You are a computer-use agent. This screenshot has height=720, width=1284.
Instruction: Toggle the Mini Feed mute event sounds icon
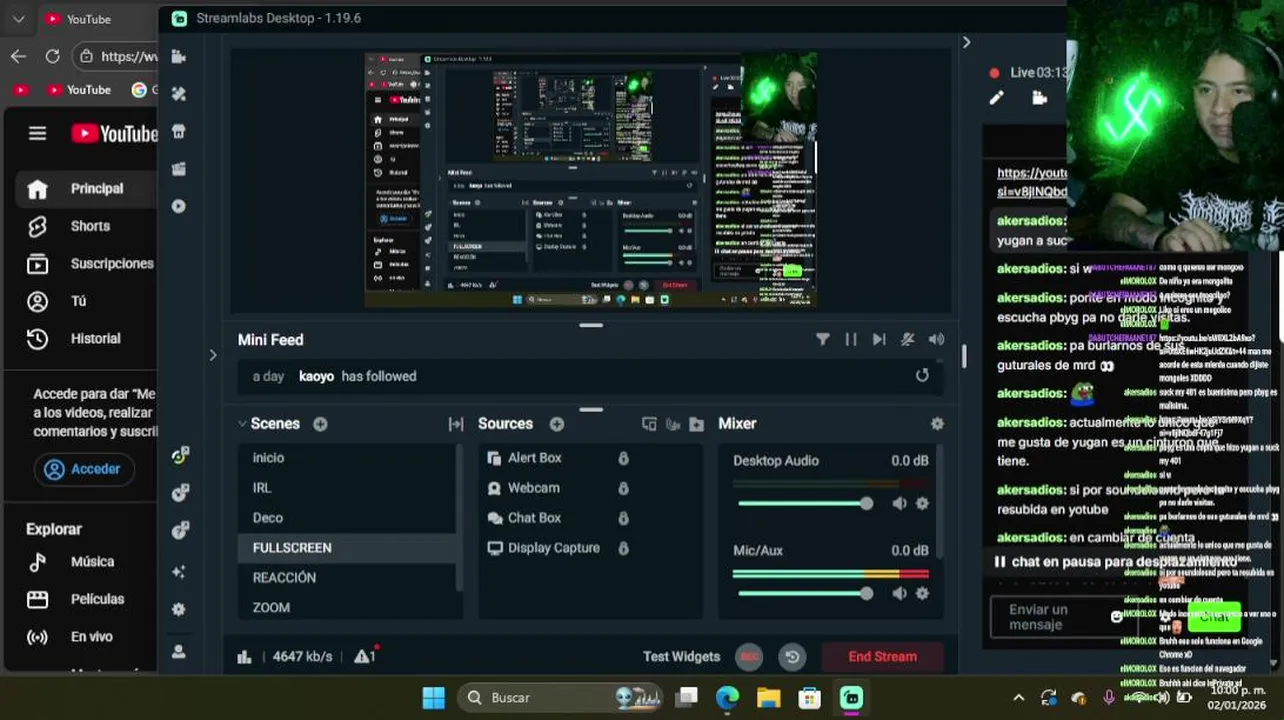[907, 339]
